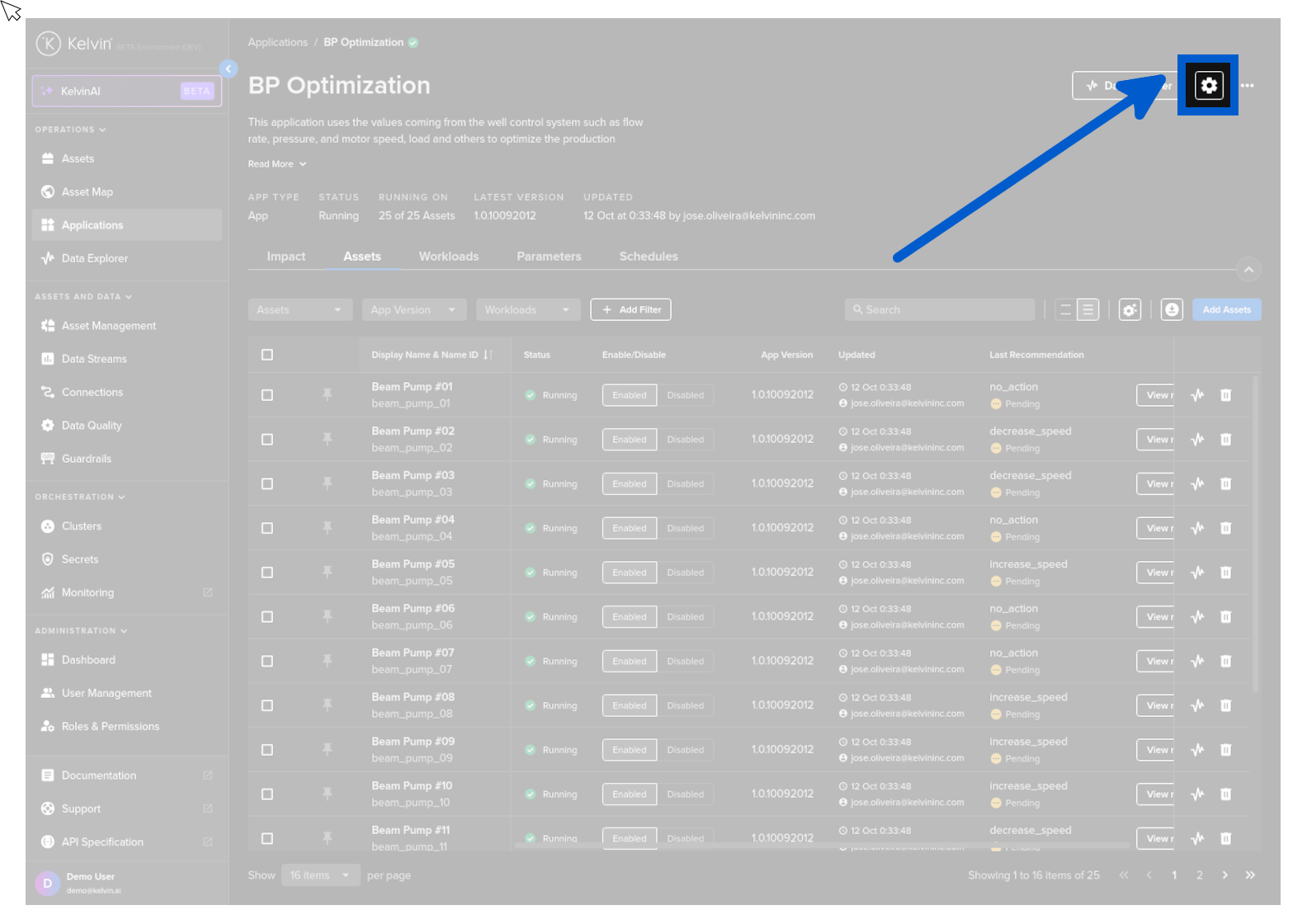Open the App Version filter dropdown

tap(413, 310)
